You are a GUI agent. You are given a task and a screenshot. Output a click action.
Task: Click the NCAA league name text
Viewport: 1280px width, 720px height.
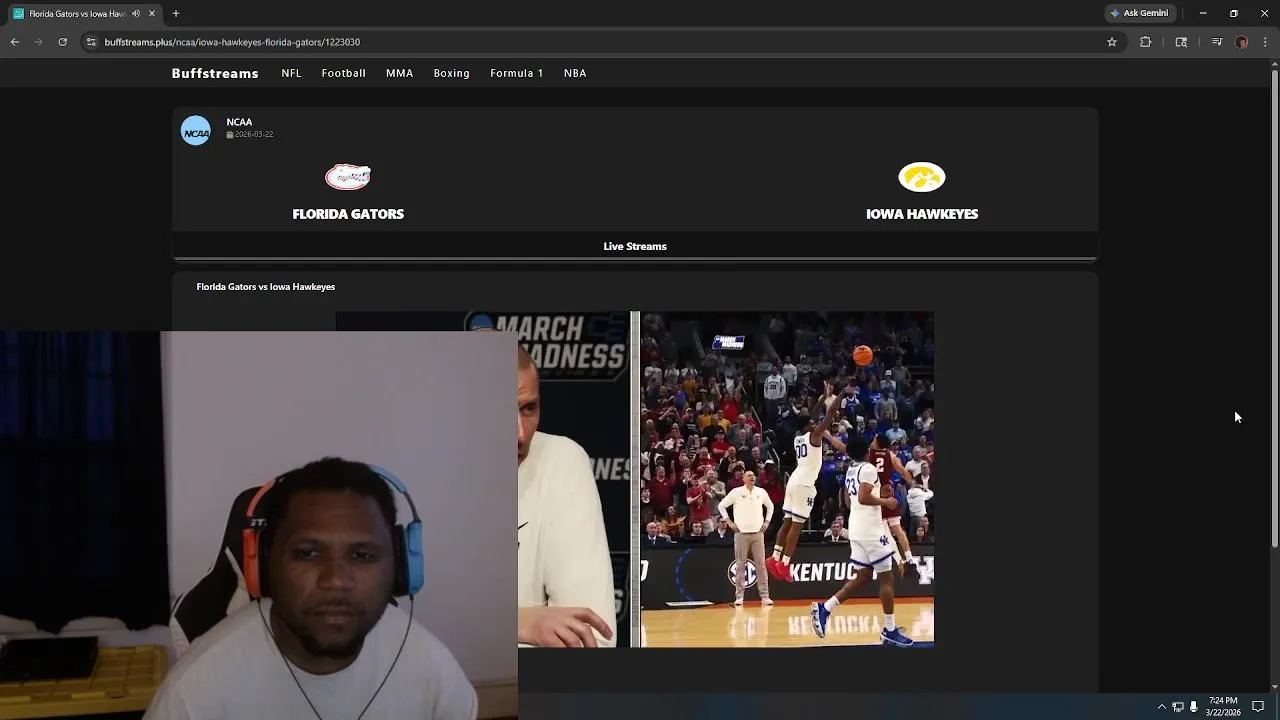239,122
